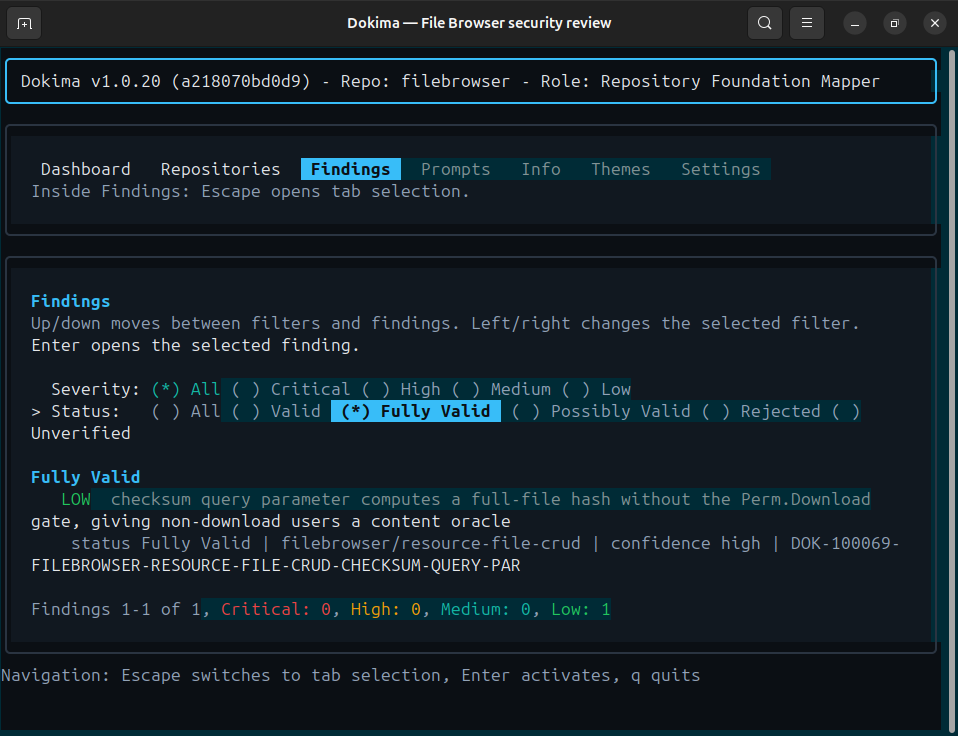Select Severity filter Medium
The width and height of the screenshot is (958, 736).
(501, 389)
